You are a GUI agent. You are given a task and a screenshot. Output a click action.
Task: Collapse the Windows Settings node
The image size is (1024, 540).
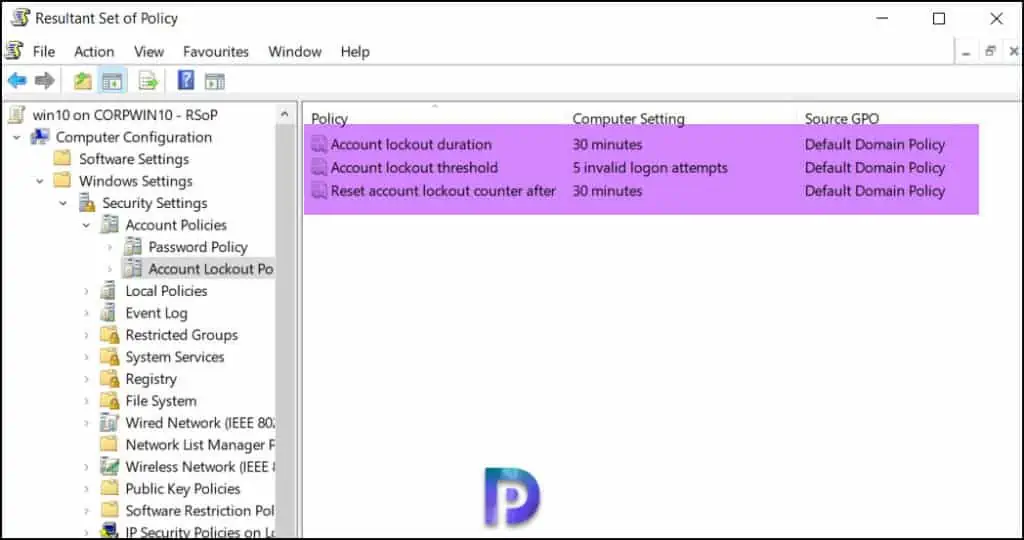(40, 182)
